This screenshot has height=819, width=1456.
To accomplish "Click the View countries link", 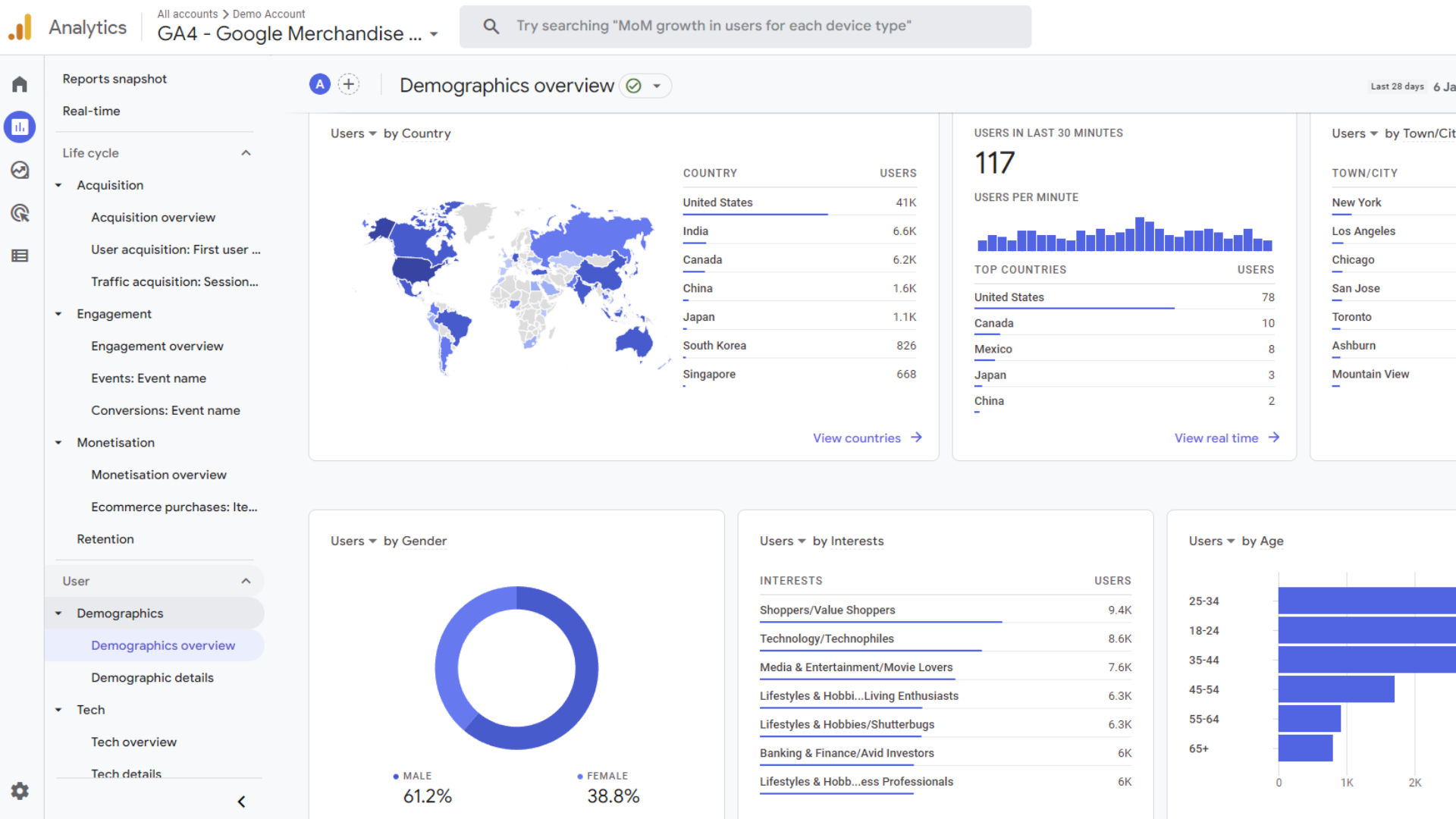I will (x=857, y=438).
